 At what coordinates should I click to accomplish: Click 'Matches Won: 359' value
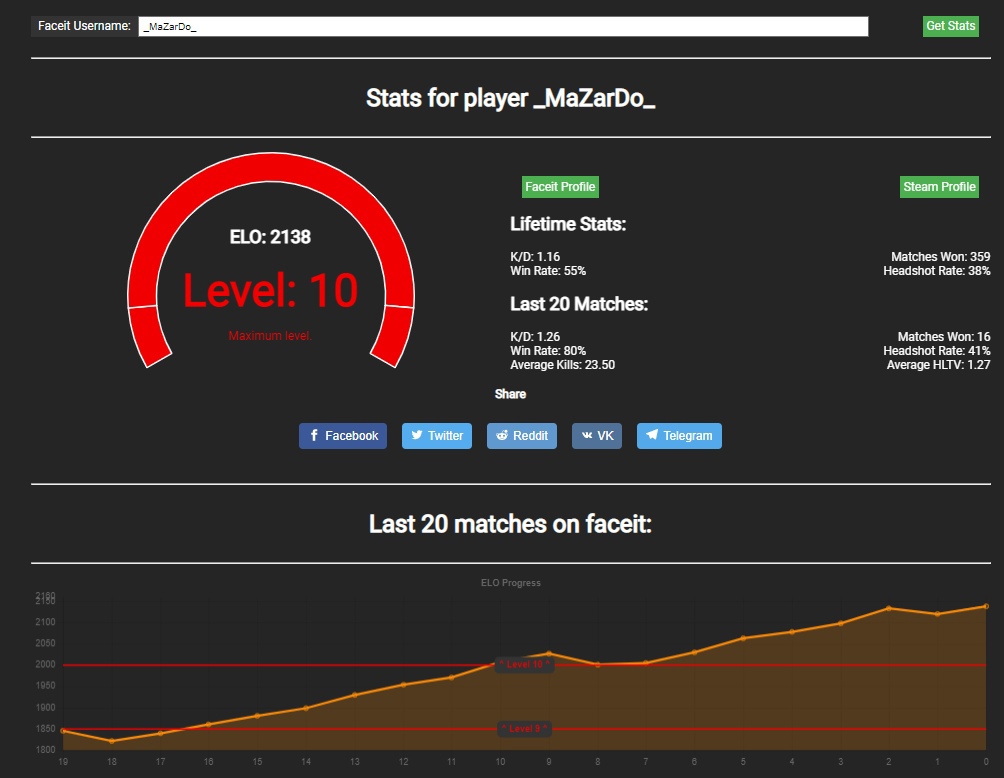(x=941, y=257)
